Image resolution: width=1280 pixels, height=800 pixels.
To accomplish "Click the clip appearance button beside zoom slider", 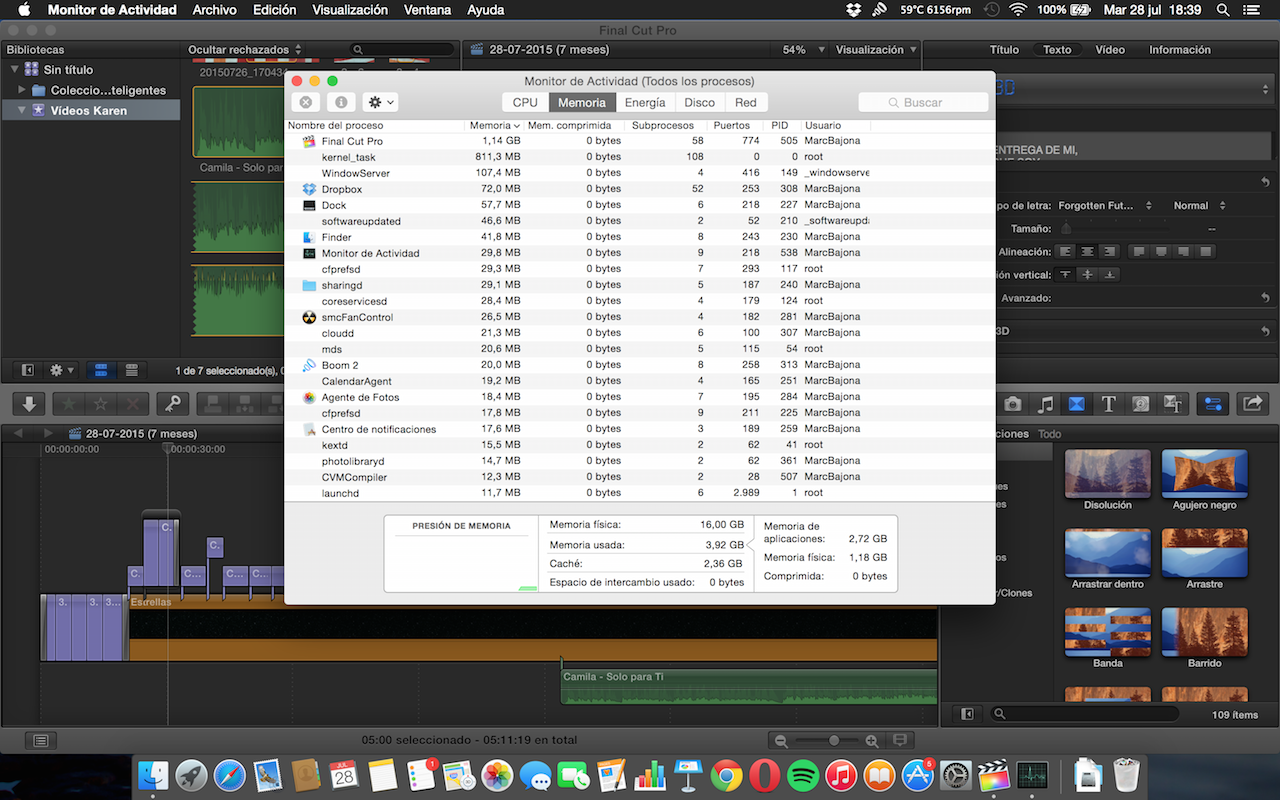I will pos(900,740).
